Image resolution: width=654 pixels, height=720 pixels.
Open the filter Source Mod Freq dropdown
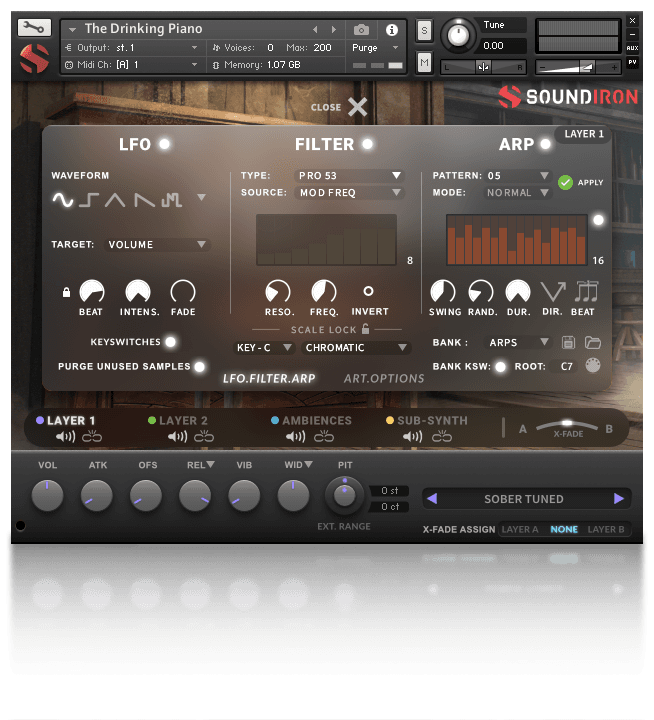(350, 192)
